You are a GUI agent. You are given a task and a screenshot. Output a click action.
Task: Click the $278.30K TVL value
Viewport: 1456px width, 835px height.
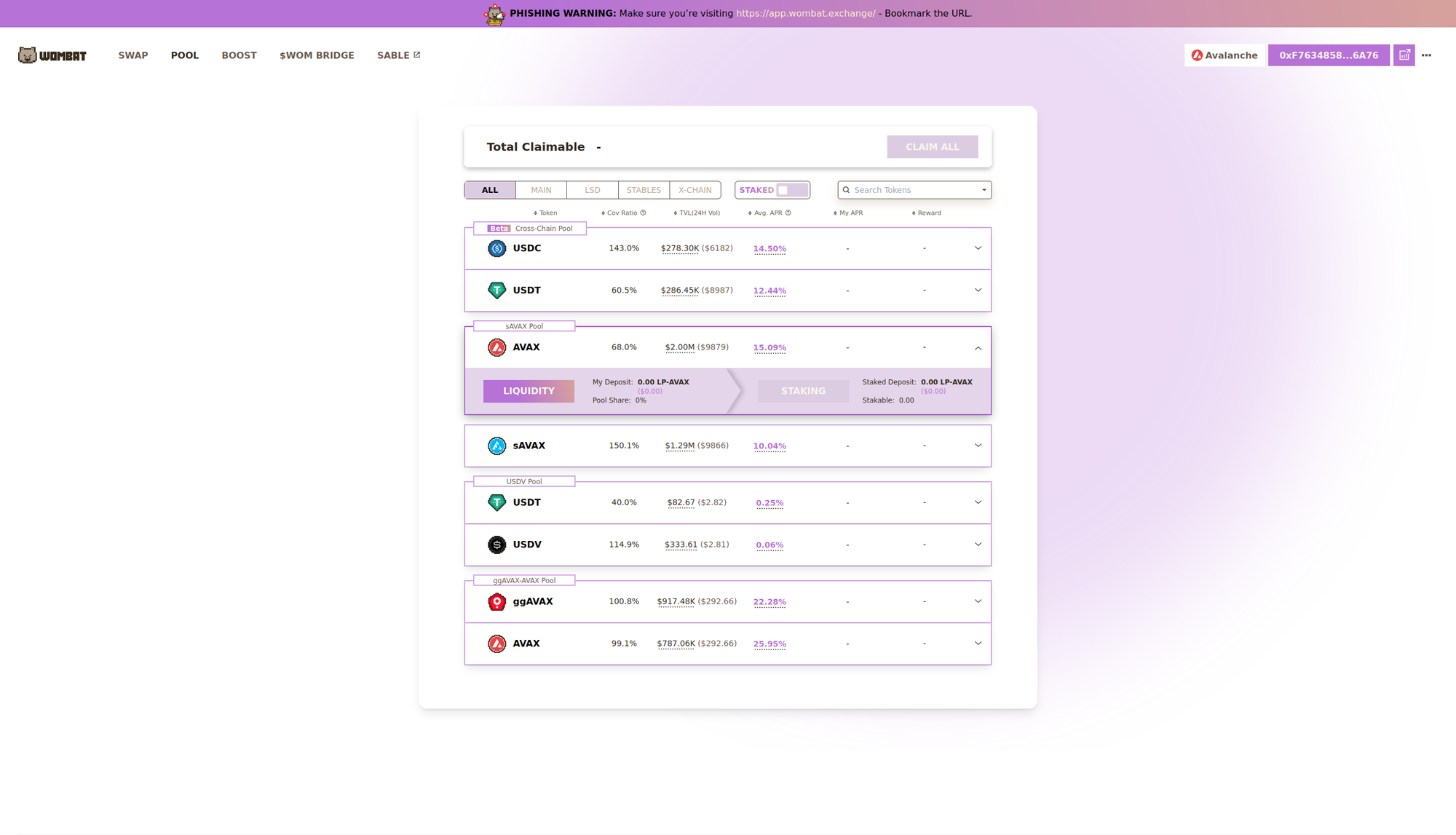click(x=680, y=248)
